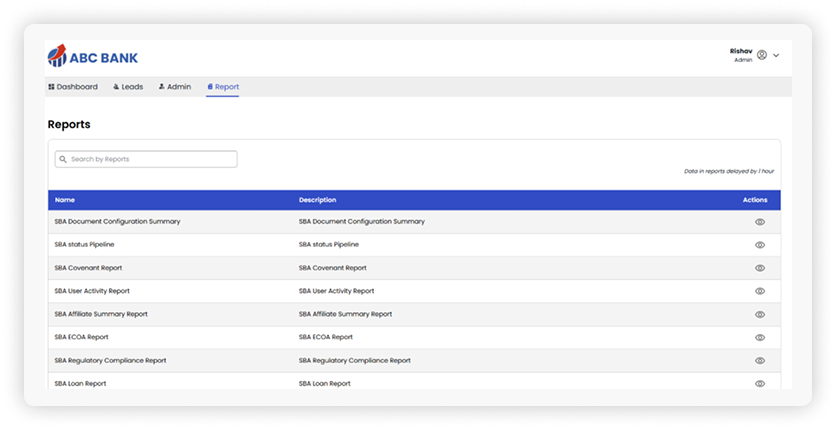Click eye icon for SBA Covenant Report
The height and width of the screenshot is (430, 836).
(760, 268)
